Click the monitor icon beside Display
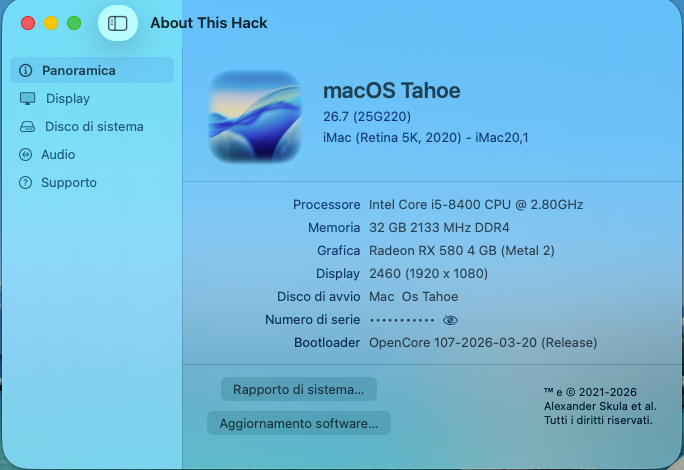 (27, 99)
